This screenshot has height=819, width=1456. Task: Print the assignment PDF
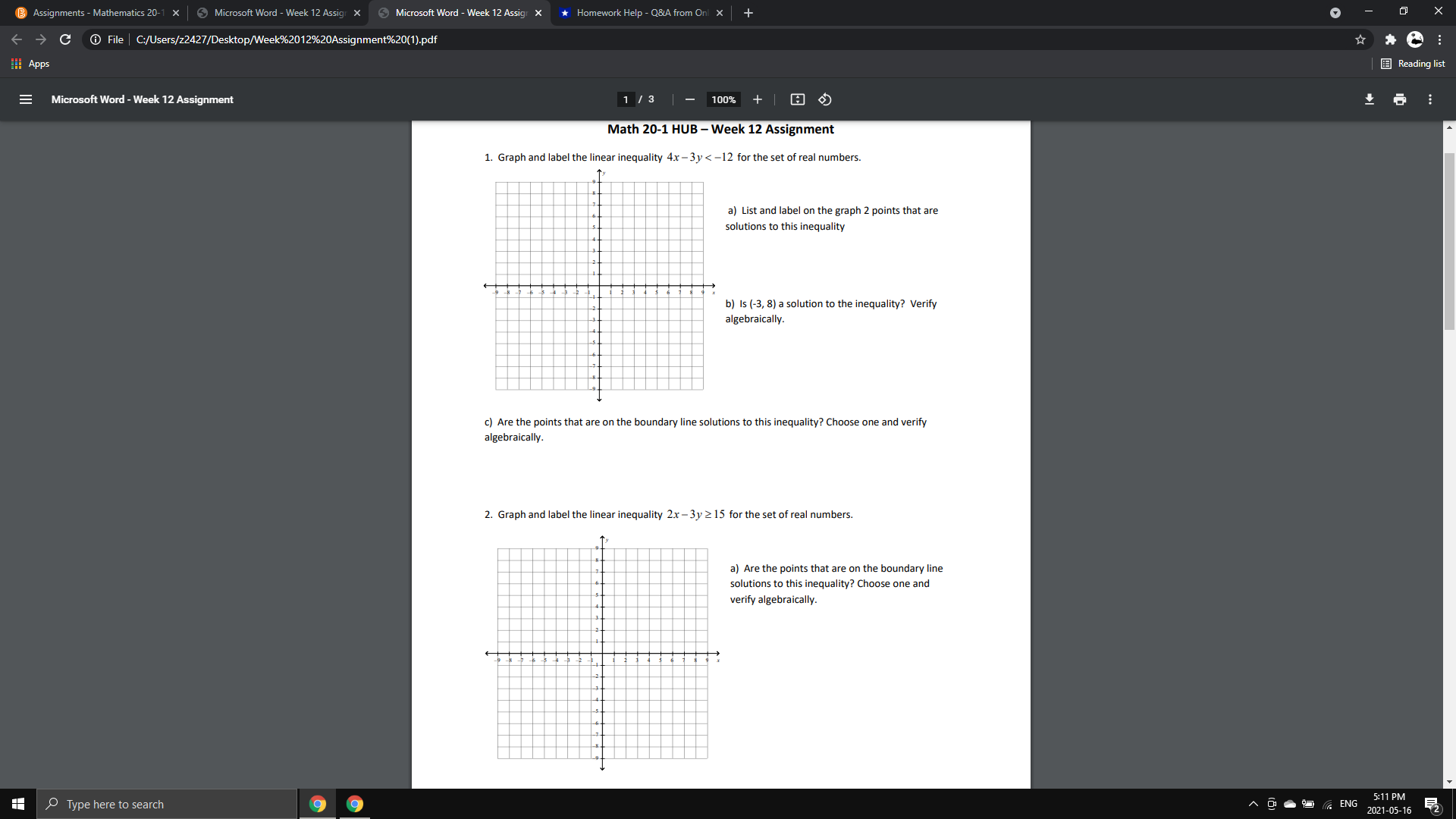[1400, 99]
